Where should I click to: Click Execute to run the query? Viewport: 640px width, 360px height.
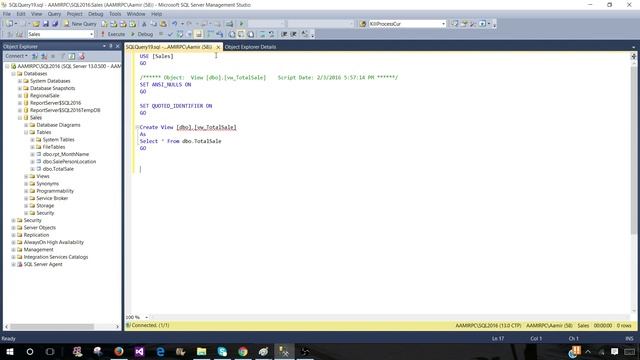point(113,34)
